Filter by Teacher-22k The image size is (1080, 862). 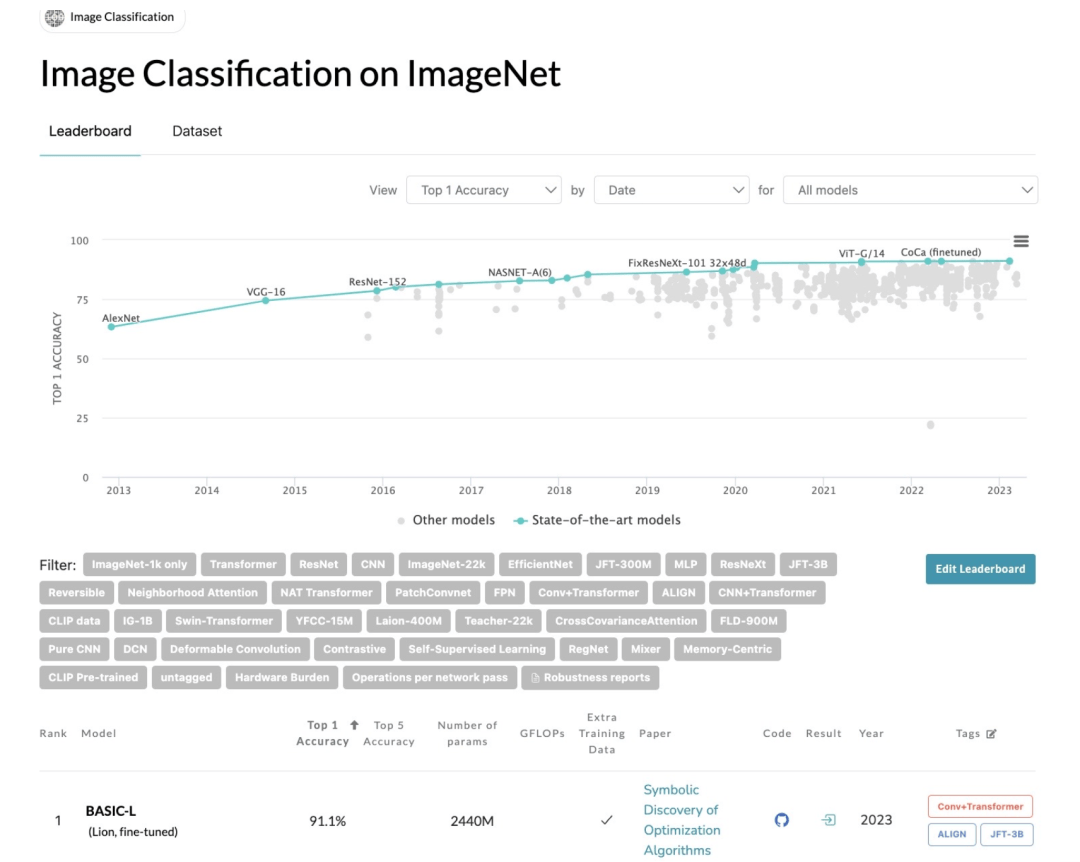(499, 621)
